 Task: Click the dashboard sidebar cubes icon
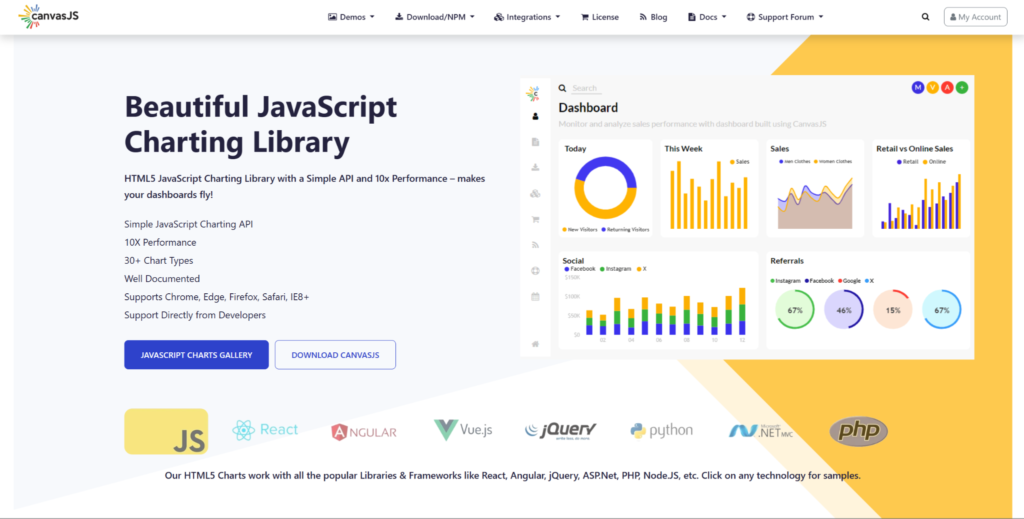536,193
